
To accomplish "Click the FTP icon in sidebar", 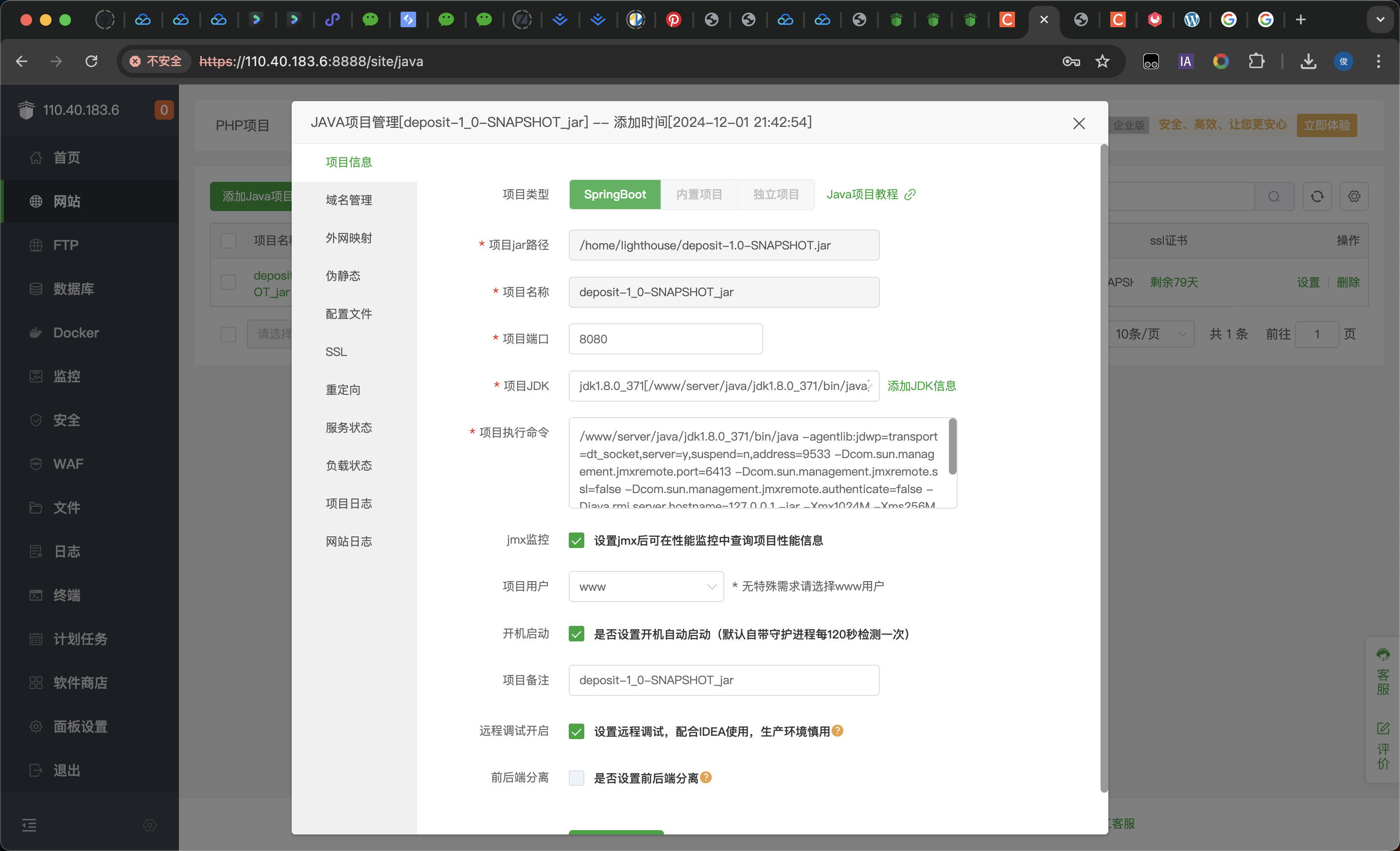I will coord(36,245).
